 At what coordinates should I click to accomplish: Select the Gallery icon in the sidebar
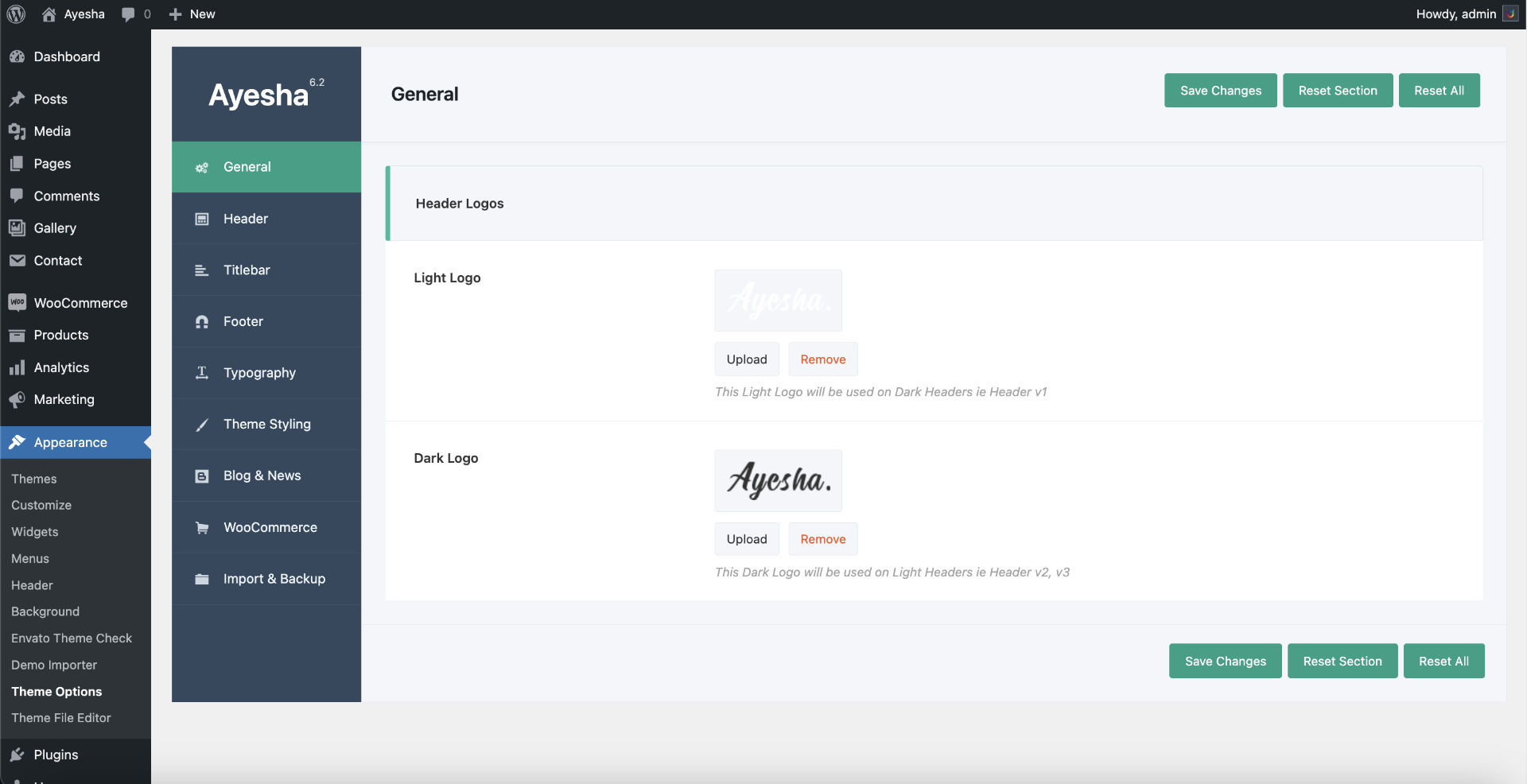point(17,228)
